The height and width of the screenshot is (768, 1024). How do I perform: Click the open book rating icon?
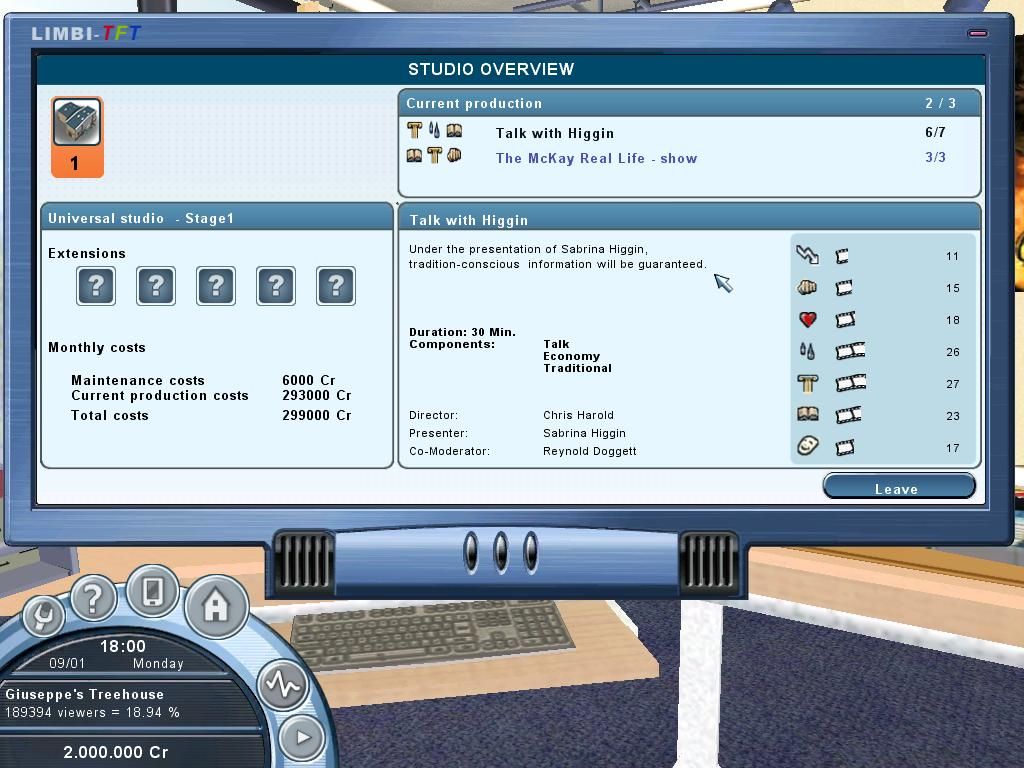[x=808, y=415]
